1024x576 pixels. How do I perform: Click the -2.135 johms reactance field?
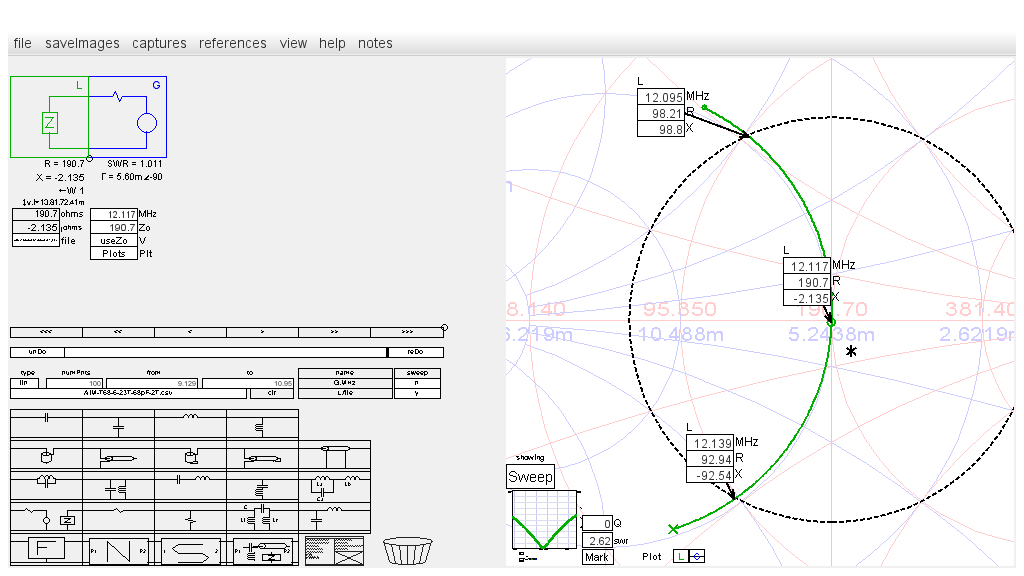pos(36,228)
